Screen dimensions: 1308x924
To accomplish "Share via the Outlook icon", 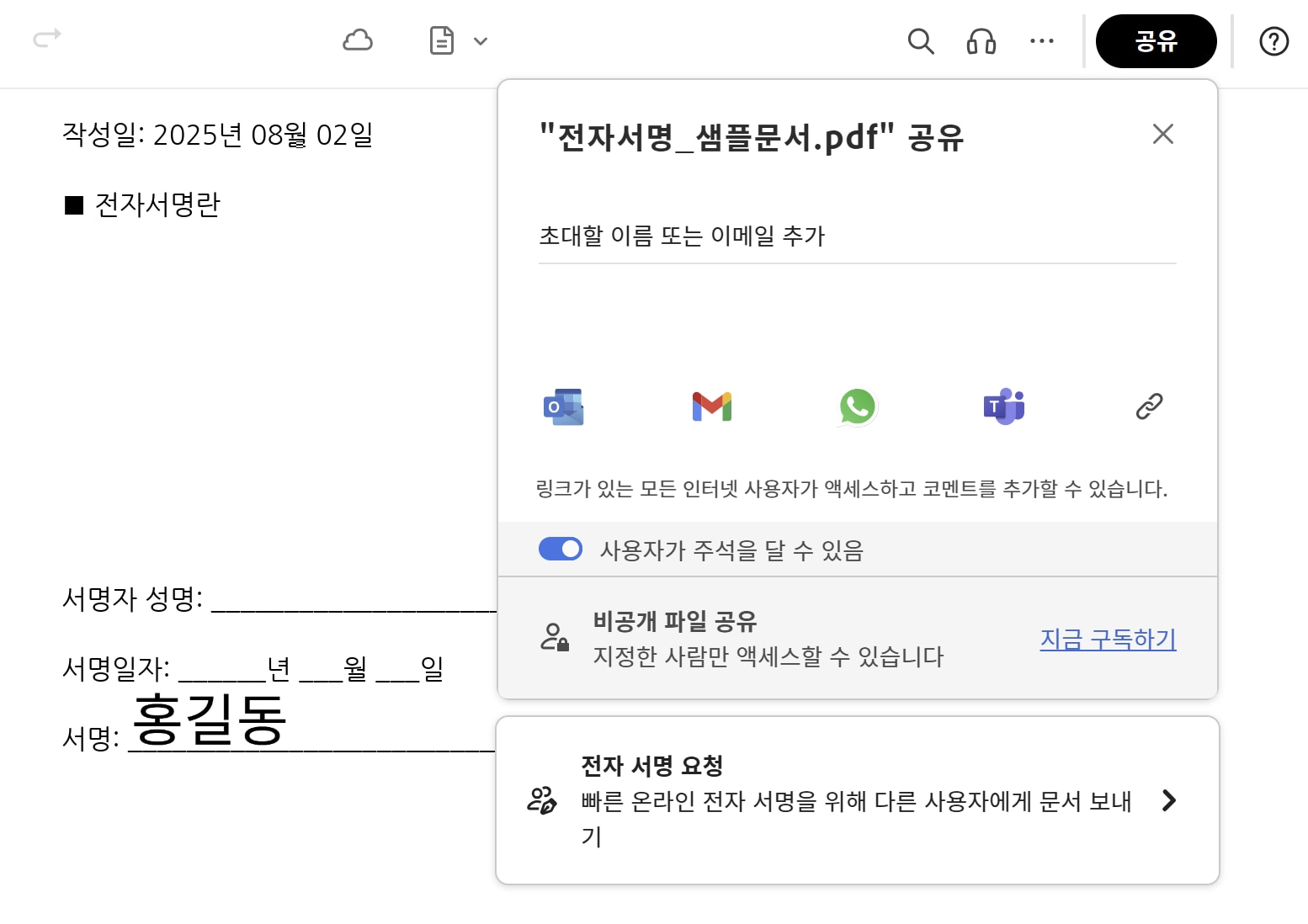I will click(564, 407).
